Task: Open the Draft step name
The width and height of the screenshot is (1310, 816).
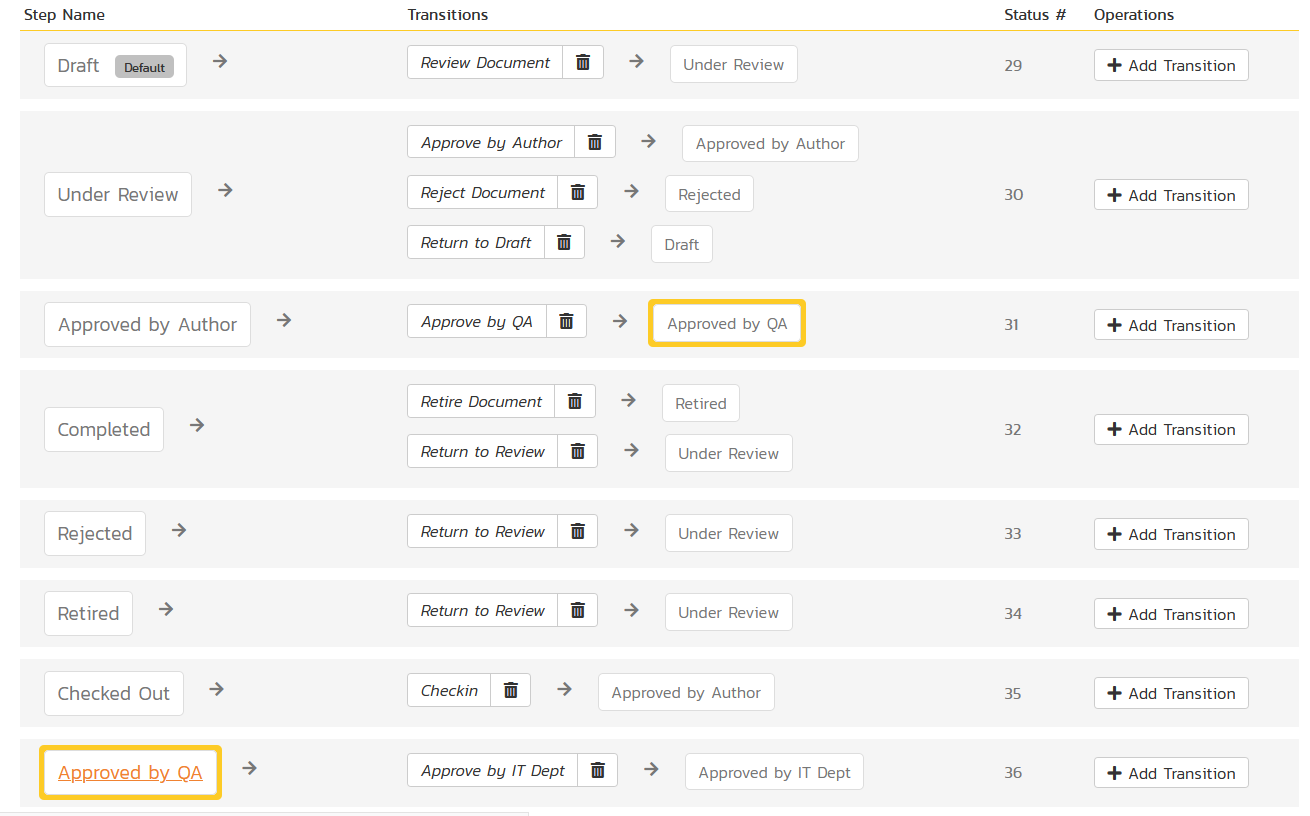Action: tap(78, 66)
